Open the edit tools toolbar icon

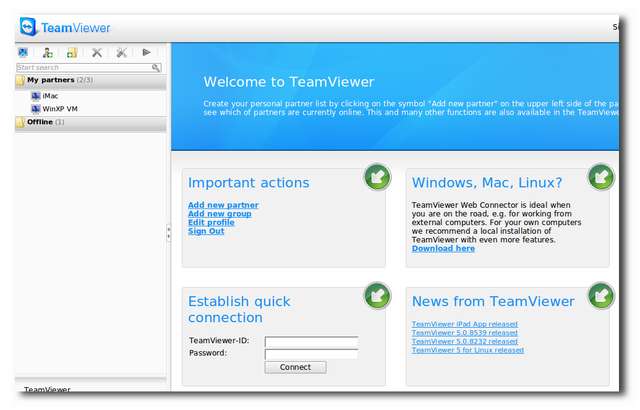point(121,53)
